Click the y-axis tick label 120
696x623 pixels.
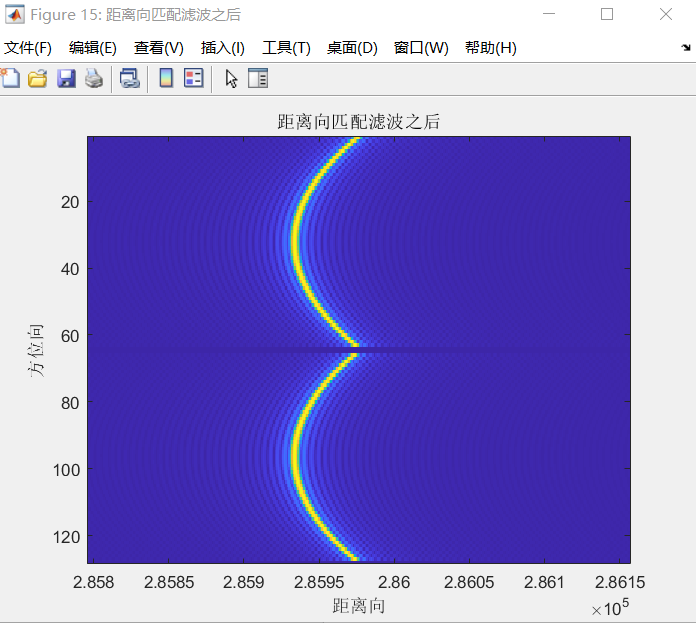(67, 537)
